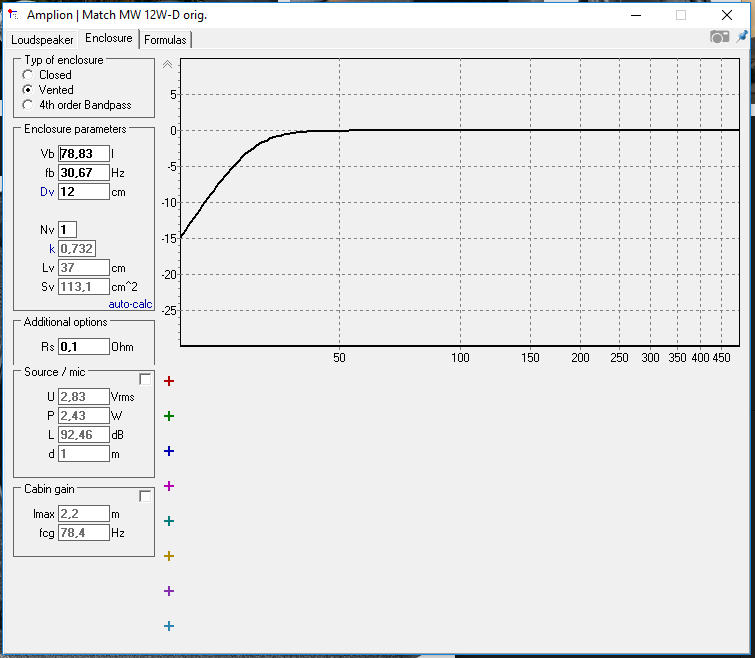Click the teal plus curve marker
Viewport: 755px width, 658px height.
169,521
